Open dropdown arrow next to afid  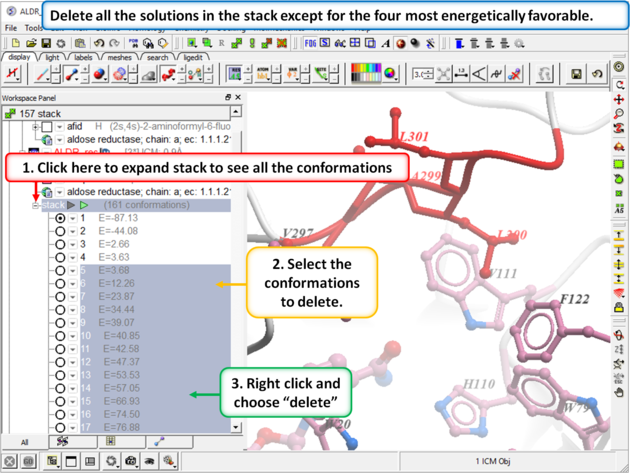59,127
